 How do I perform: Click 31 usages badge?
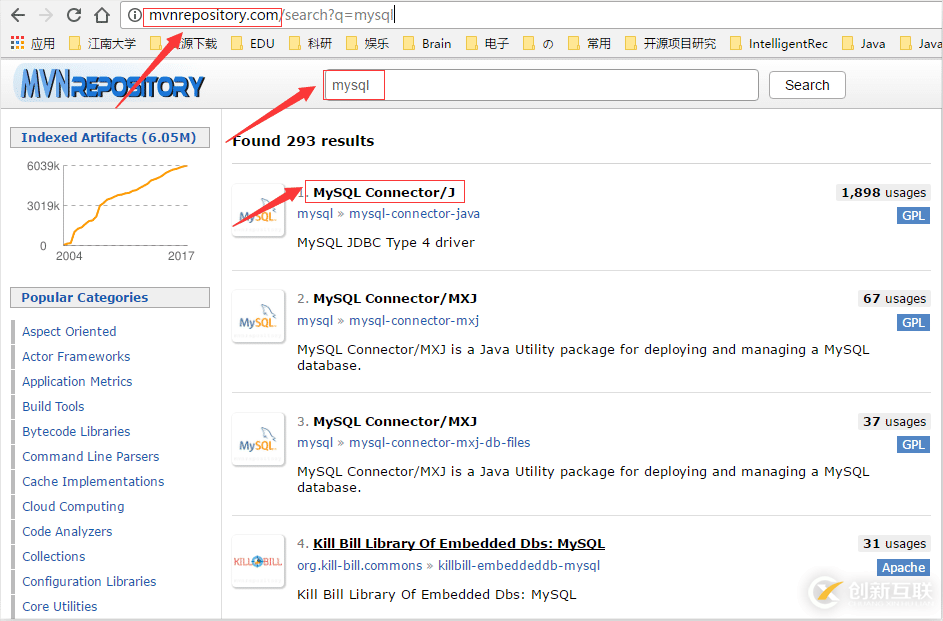coord(894,543)
